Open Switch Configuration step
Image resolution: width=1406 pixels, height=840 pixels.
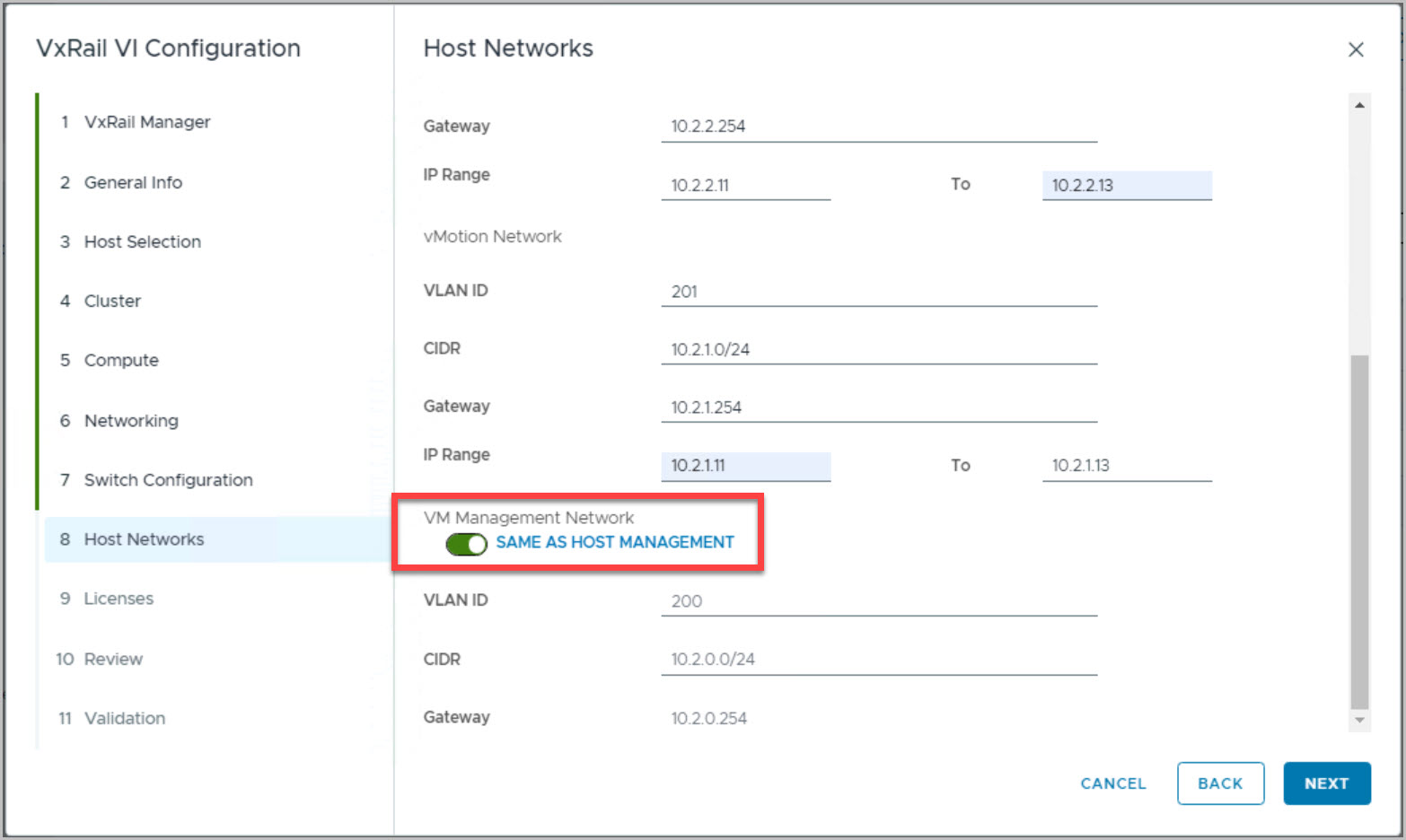168,480
